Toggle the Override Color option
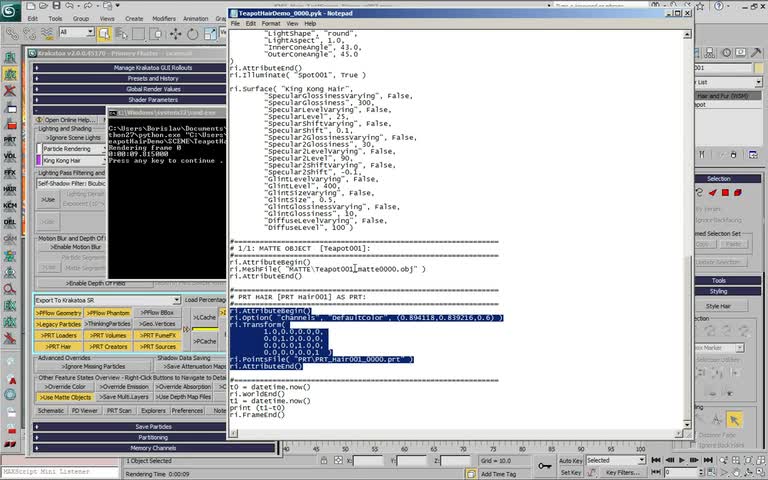The width and height of the screenshot is (768, 480). pos(65,386)
